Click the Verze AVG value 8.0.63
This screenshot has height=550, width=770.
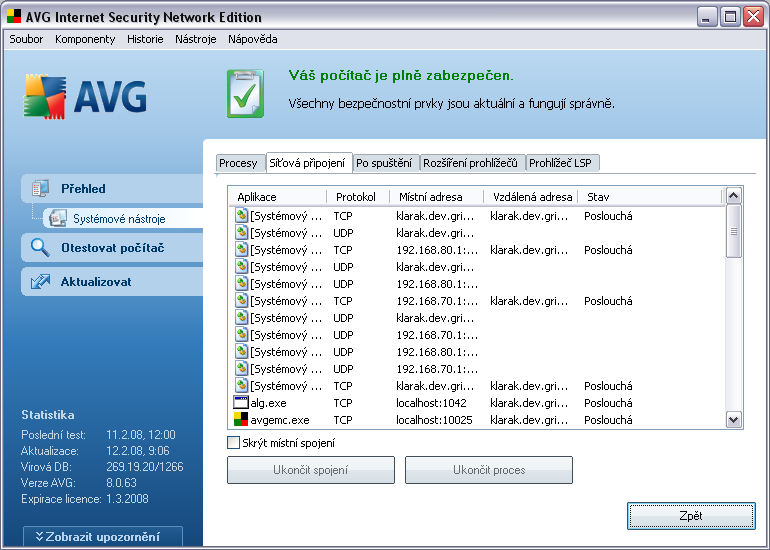121,483
